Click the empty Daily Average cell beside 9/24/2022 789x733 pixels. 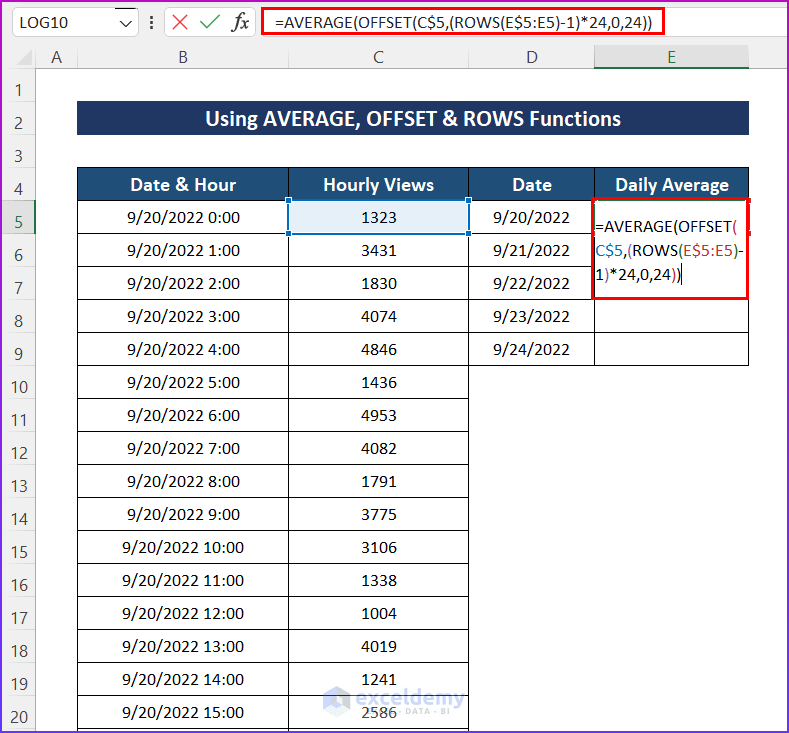coord(671,349)
